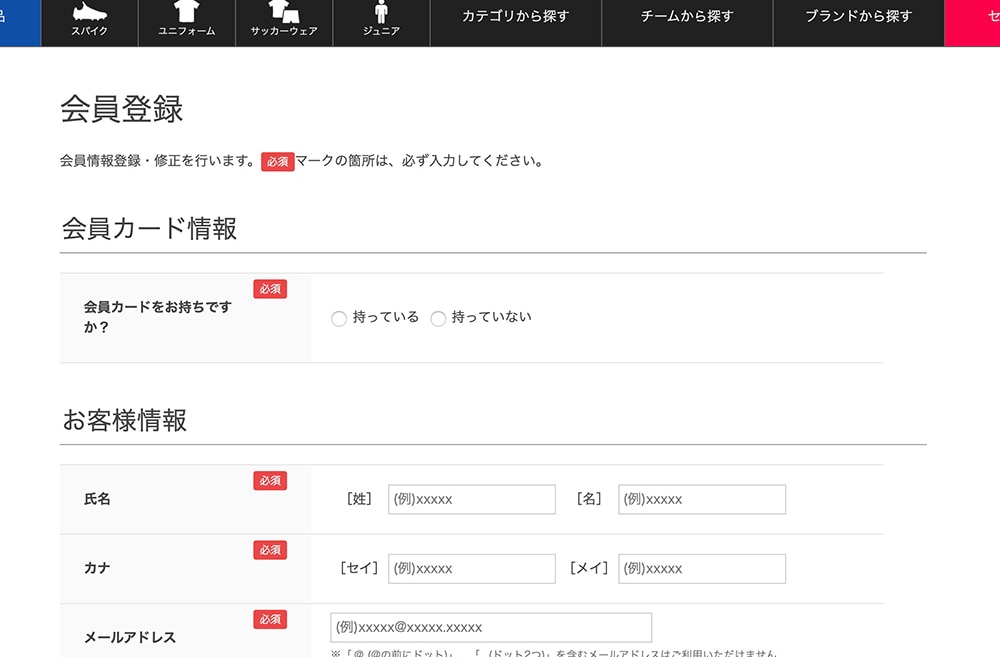Click the 必須 badge on the 会員カード question
The width and height of the screenshot is (1000, 657).
(270, 288)
